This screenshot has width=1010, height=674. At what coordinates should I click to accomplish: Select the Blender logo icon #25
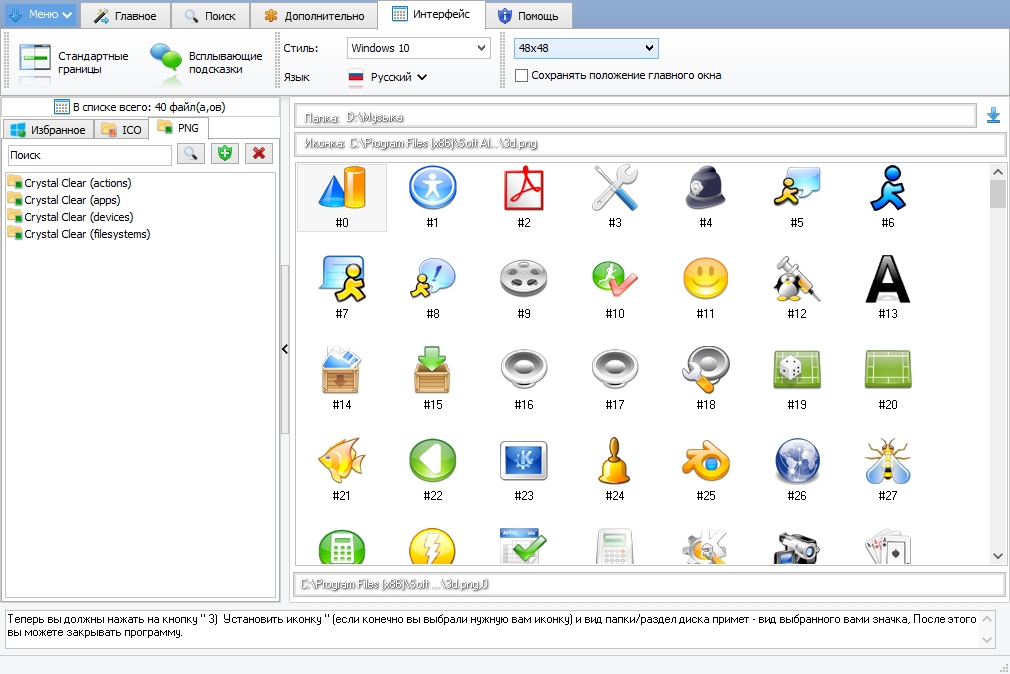[706, 461]
